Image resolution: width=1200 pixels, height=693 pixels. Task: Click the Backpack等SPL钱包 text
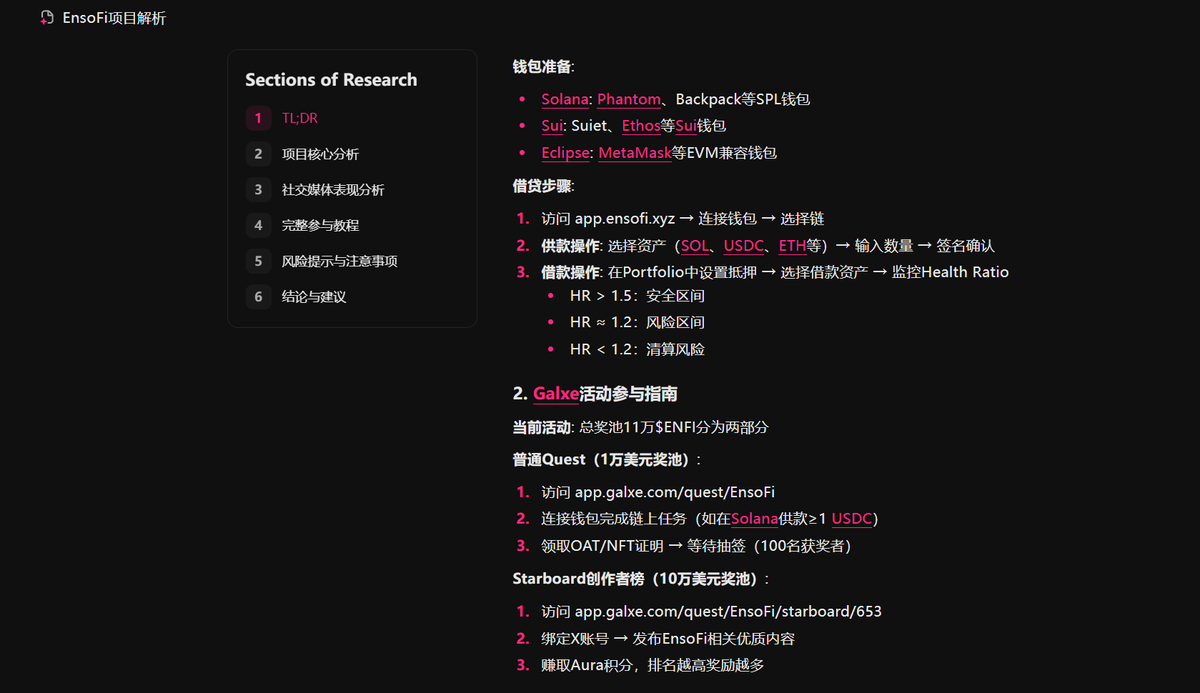tap(743, 99)
